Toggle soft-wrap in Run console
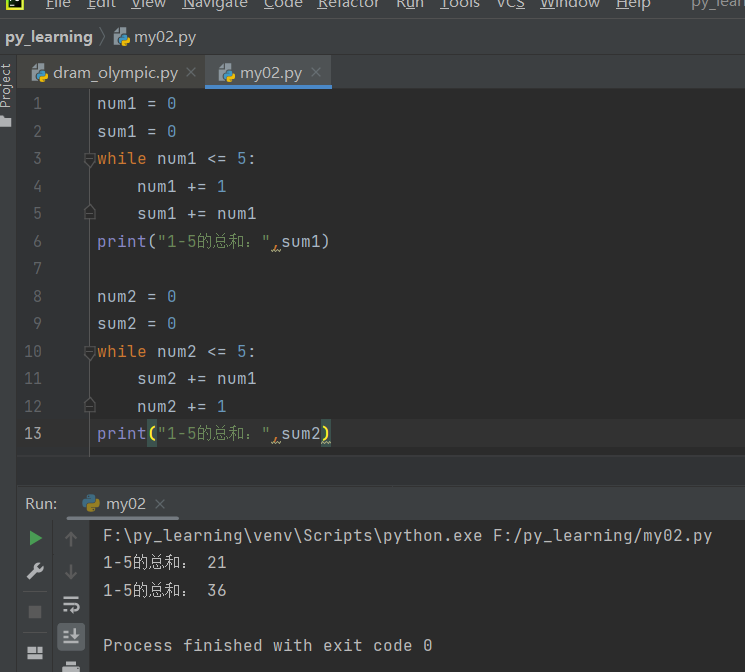The image size is (745, 672). 71,605
